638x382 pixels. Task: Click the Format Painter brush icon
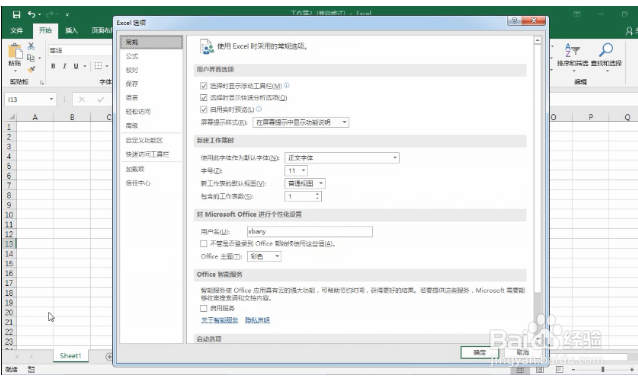31,70
